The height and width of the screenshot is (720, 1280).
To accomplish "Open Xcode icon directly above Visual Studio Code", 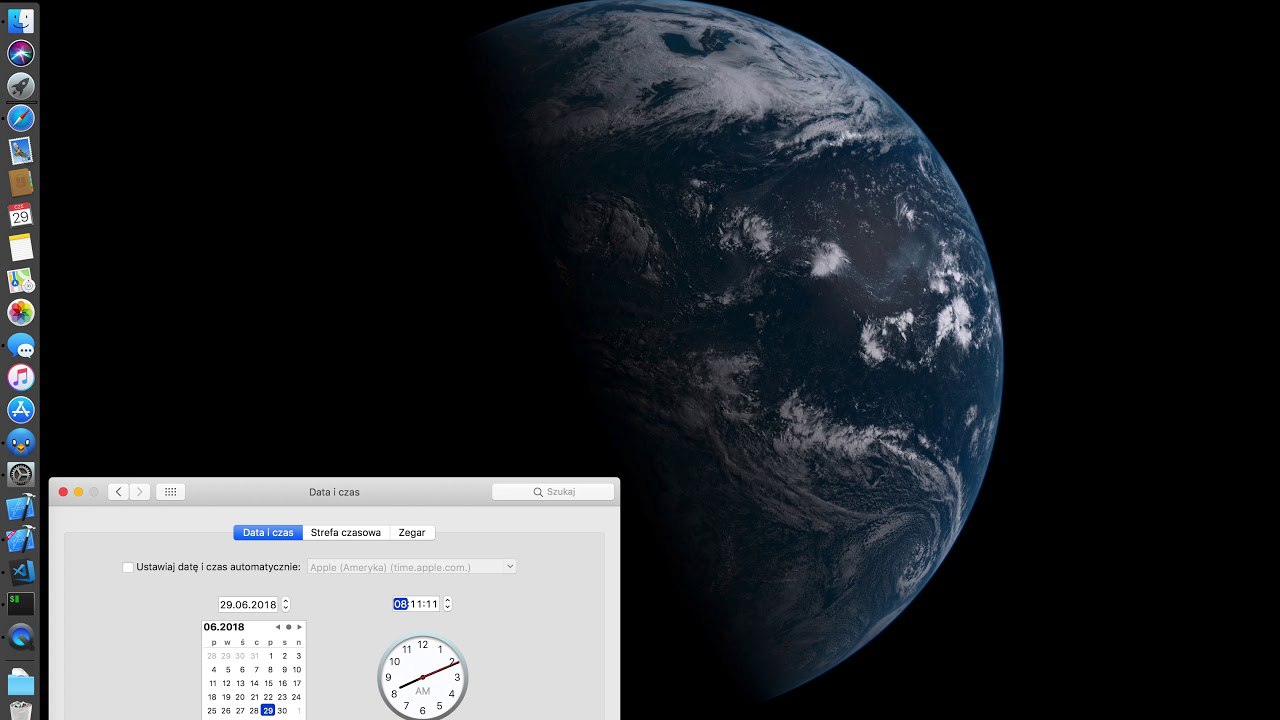I will coord(21,539).
